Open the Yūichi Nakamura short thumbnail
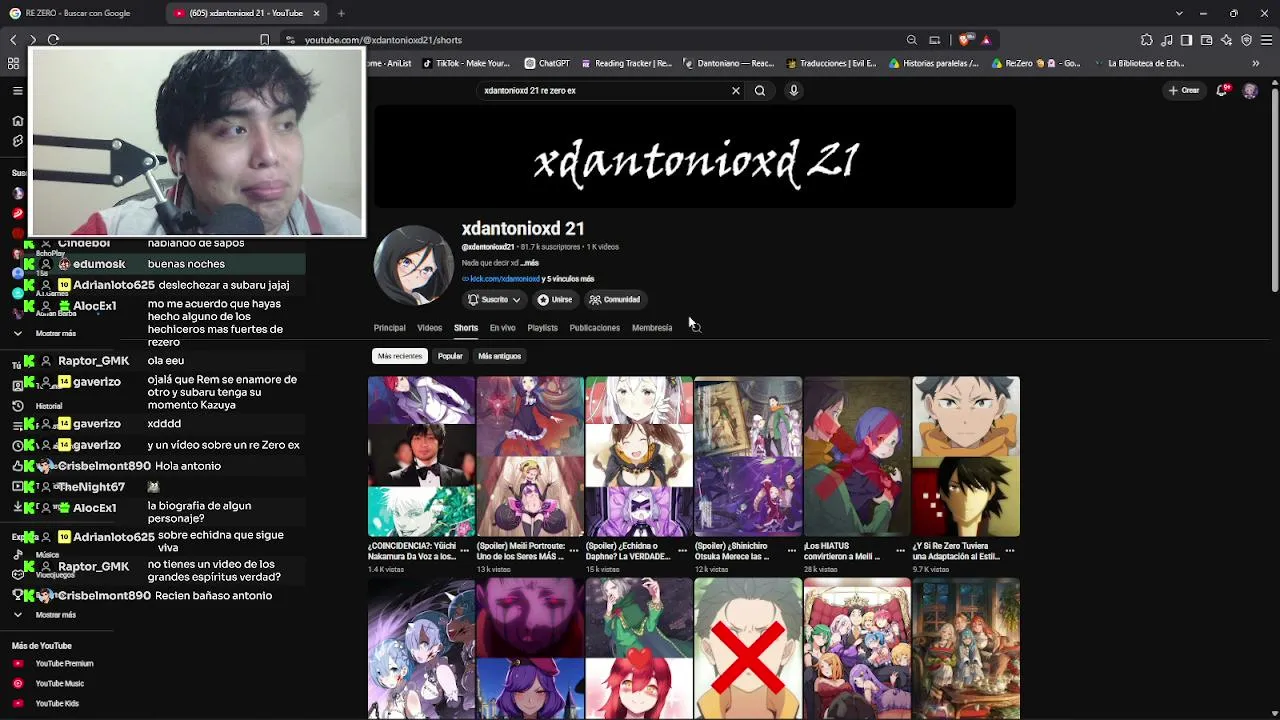1280x720 pixels. [421, 457]
